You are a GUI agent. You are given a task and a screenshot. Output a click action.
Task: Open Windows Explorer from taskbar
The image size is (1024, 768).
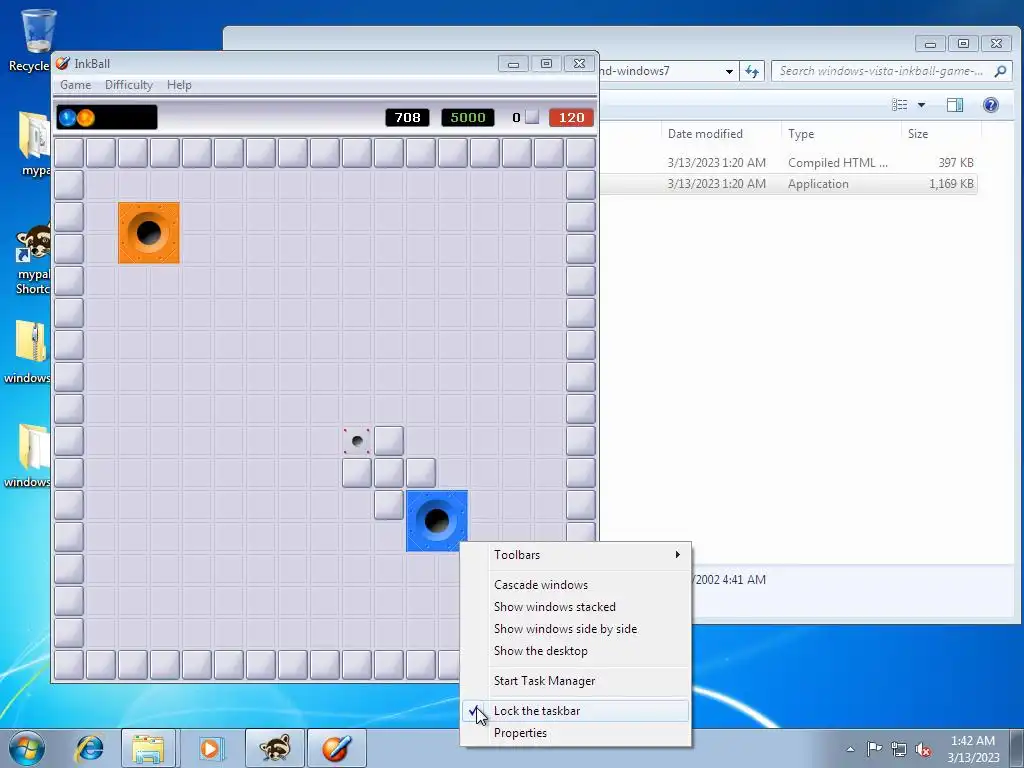pyautogui.click(x=148, y=748)
